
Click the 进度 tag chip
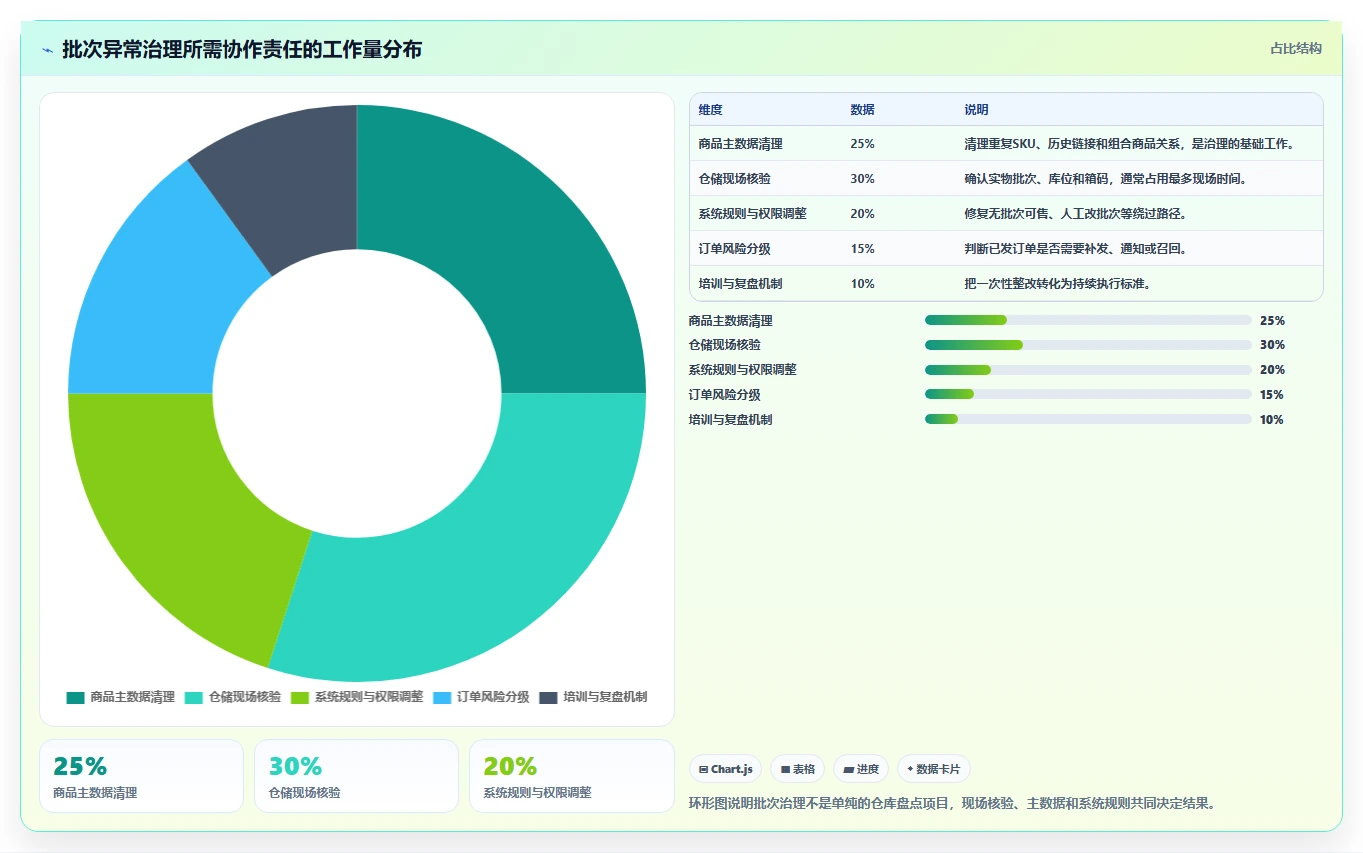click(x=861, y=769)
